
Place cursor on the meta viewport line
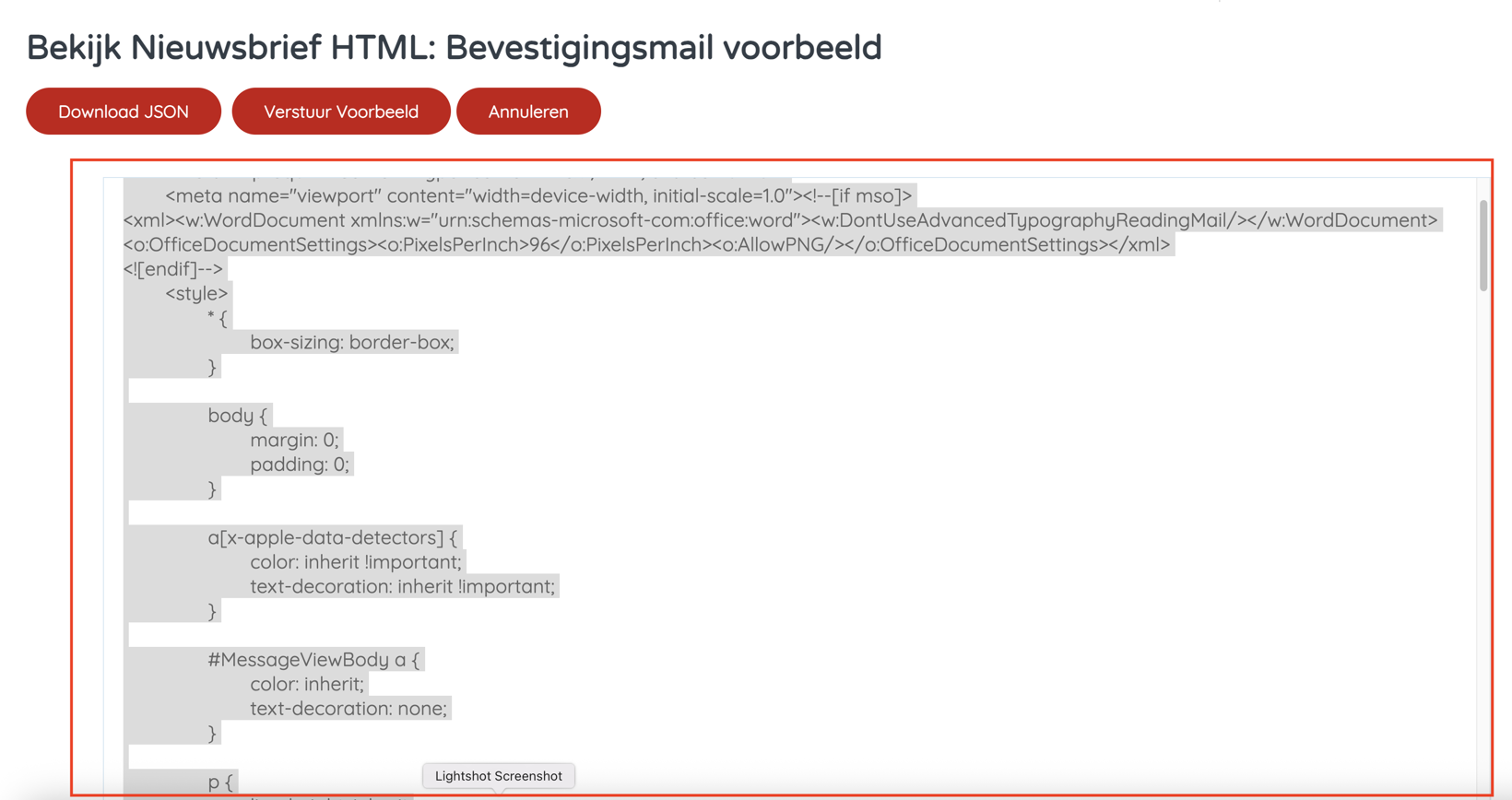(x=538, y=195)
